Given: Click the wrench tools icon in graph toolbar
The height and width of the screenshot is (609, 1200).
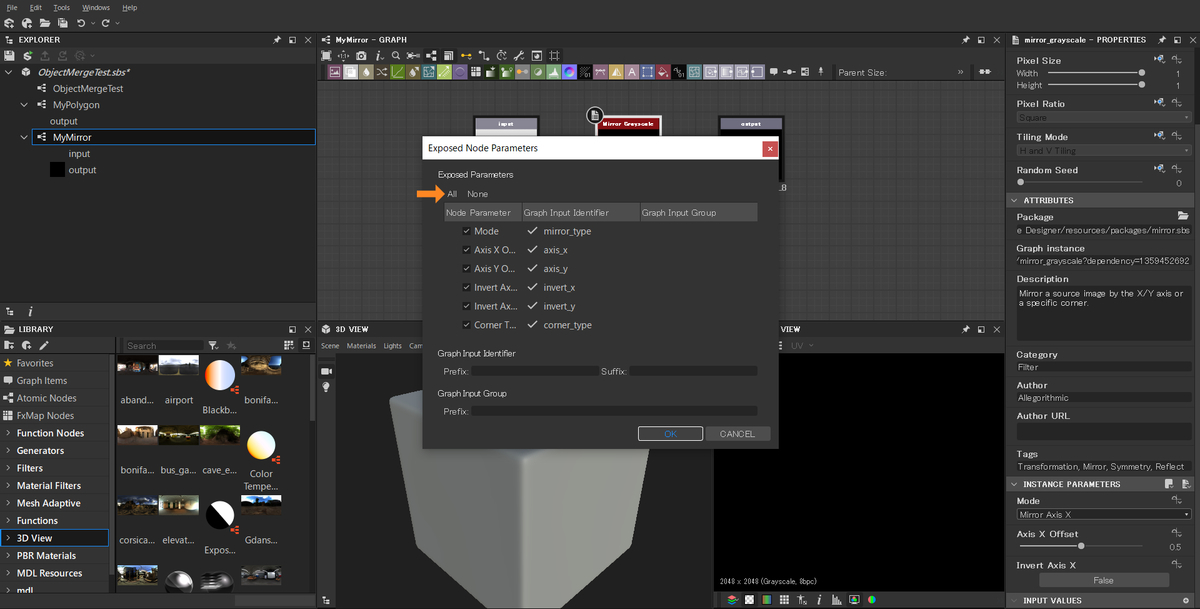Looking at the screenshot, I should click(518, 55).
